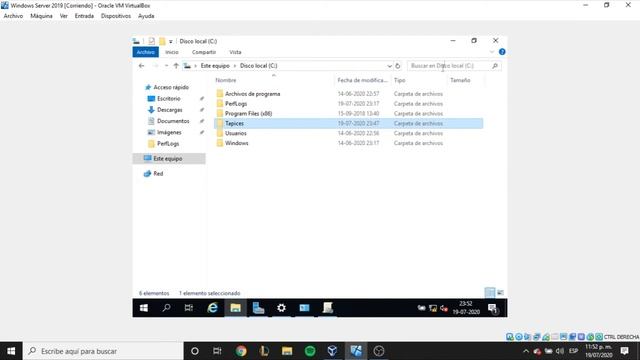Click Disco local (C:) breadcrumb segment
The width and height of the screenshot is (640, 360).
[x=258, y=66]
